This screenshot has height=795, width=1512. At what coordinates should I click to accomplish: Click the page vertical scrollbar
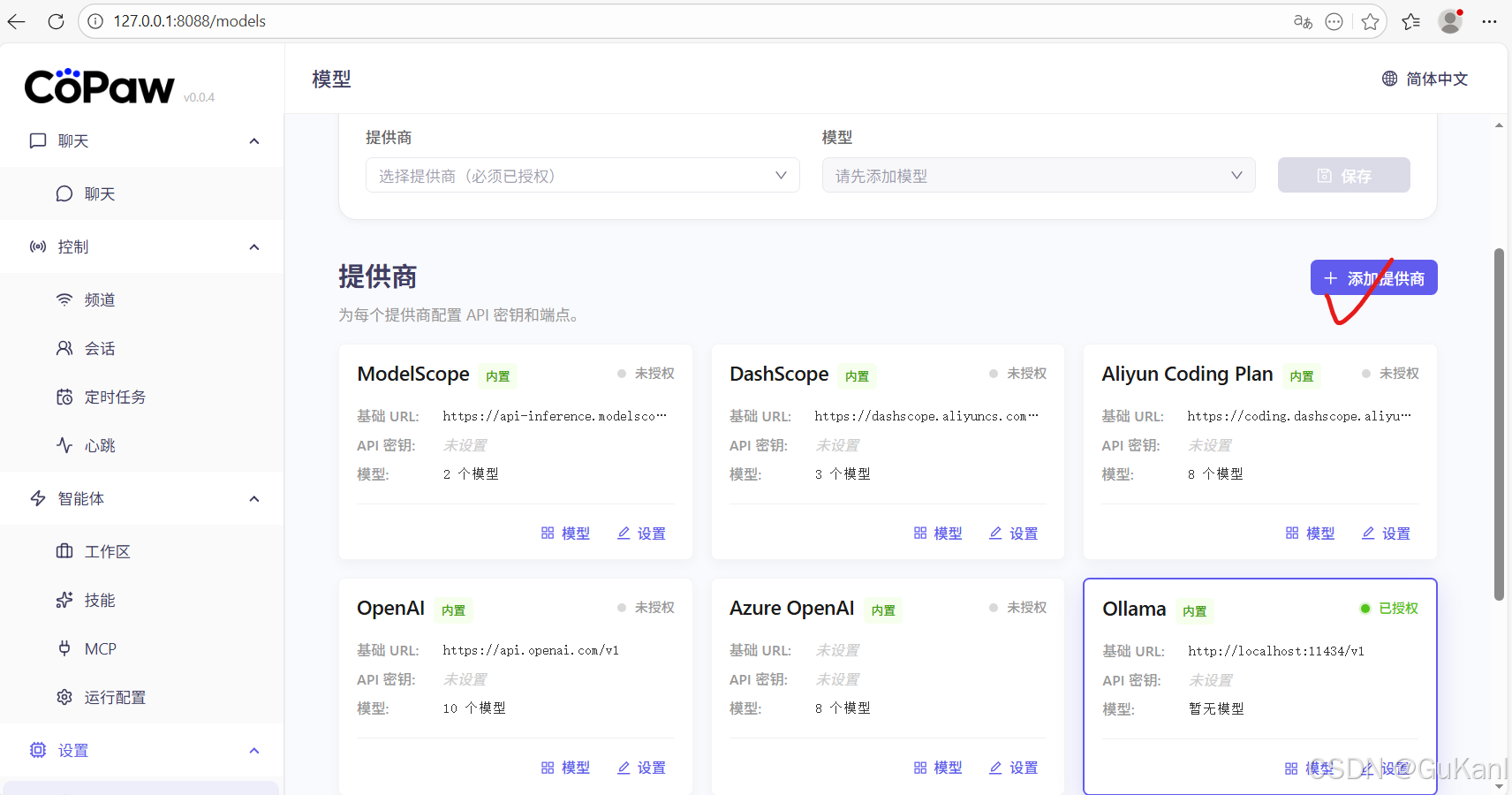tap(1499, 424)
